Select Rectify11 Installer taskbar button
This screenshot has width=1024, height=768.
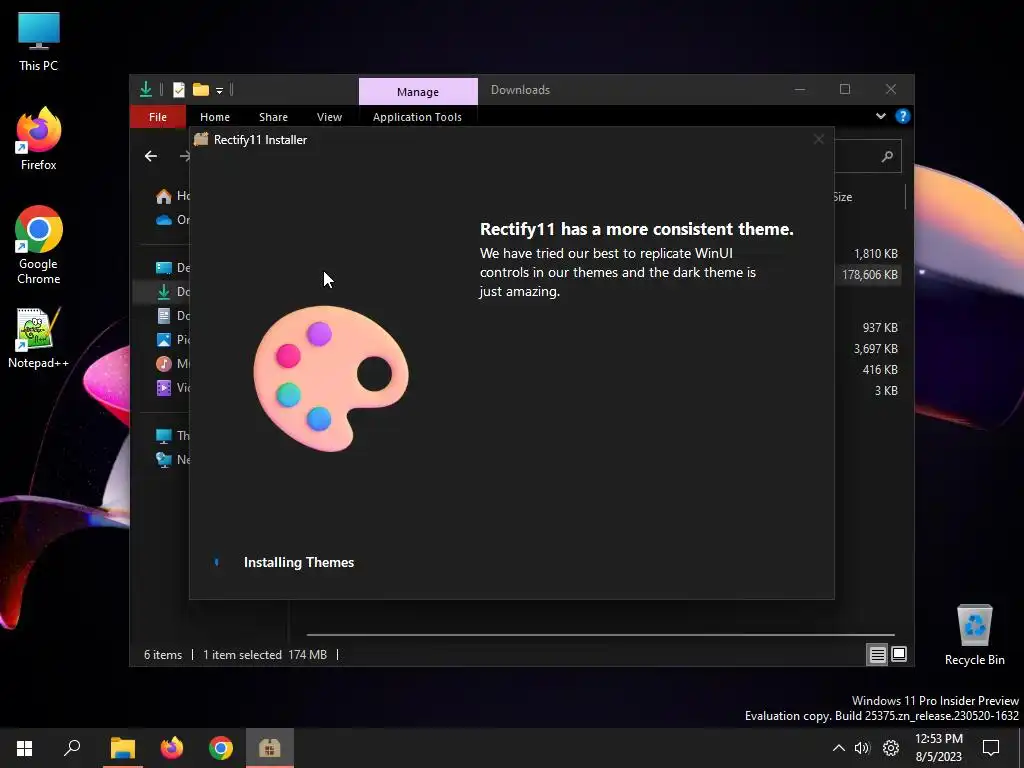click(270, 748)
